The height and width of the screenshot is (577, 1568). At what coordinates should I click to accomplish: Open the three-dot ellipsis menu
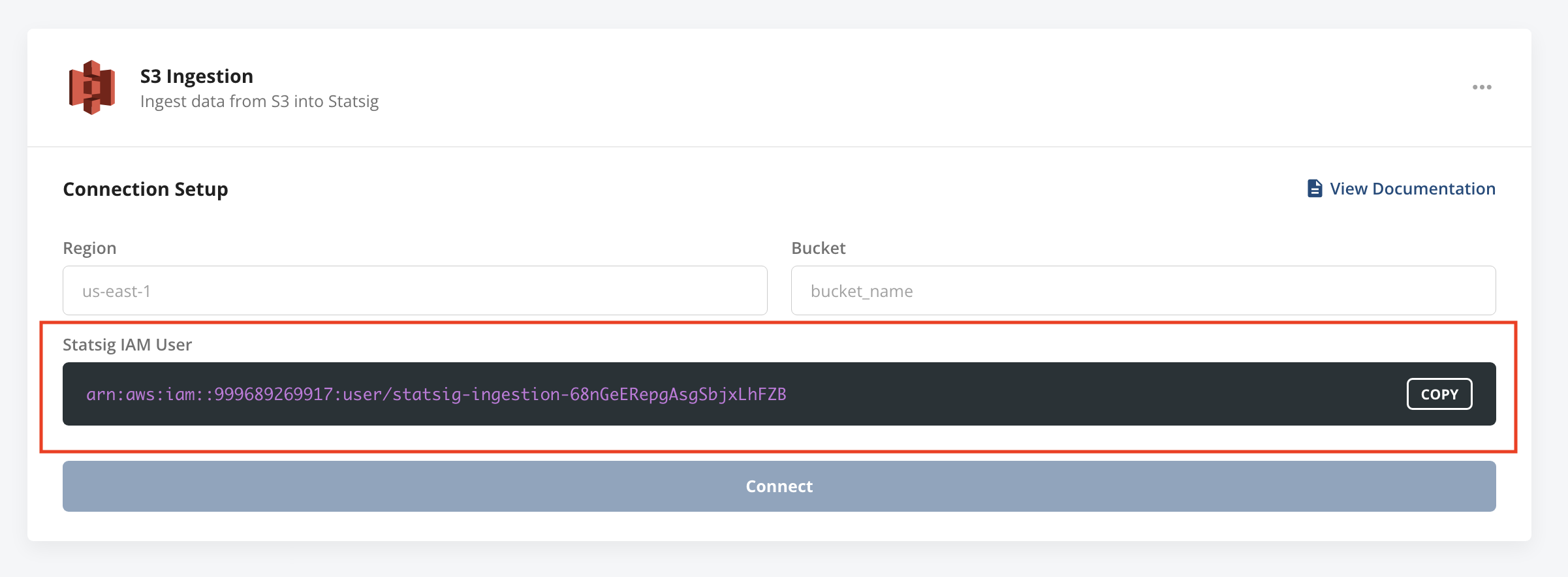click(1482, 87)
